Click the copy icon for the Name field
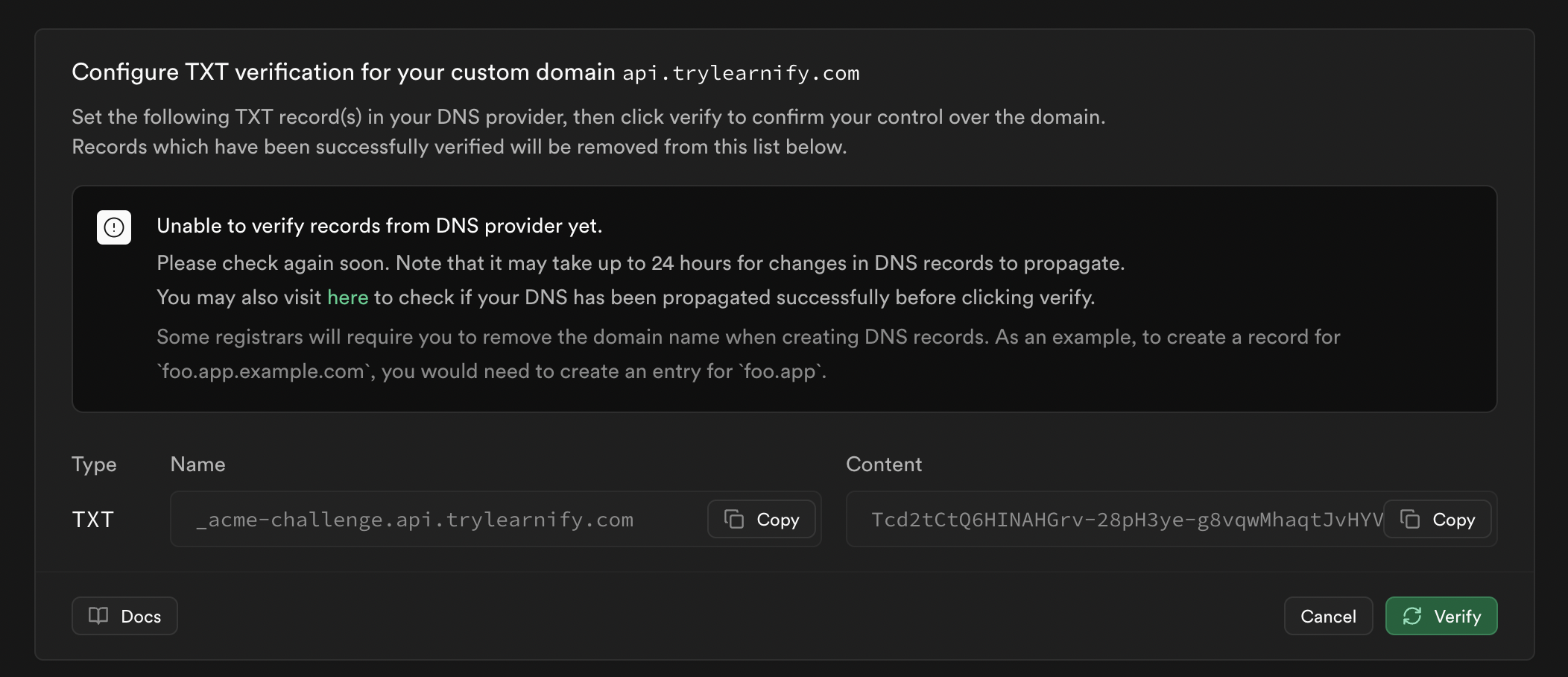Screen dimensions: 1568x677 [735, 519]
